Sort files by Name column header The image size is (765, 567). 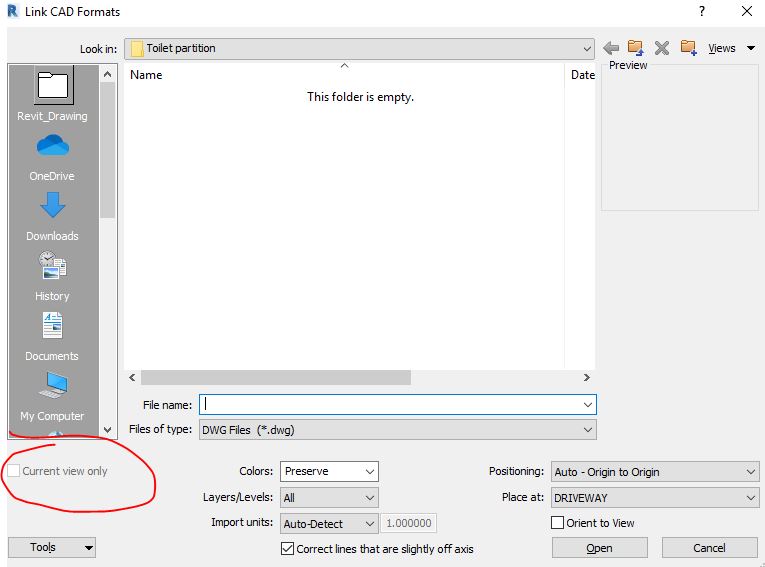[146, 75]
